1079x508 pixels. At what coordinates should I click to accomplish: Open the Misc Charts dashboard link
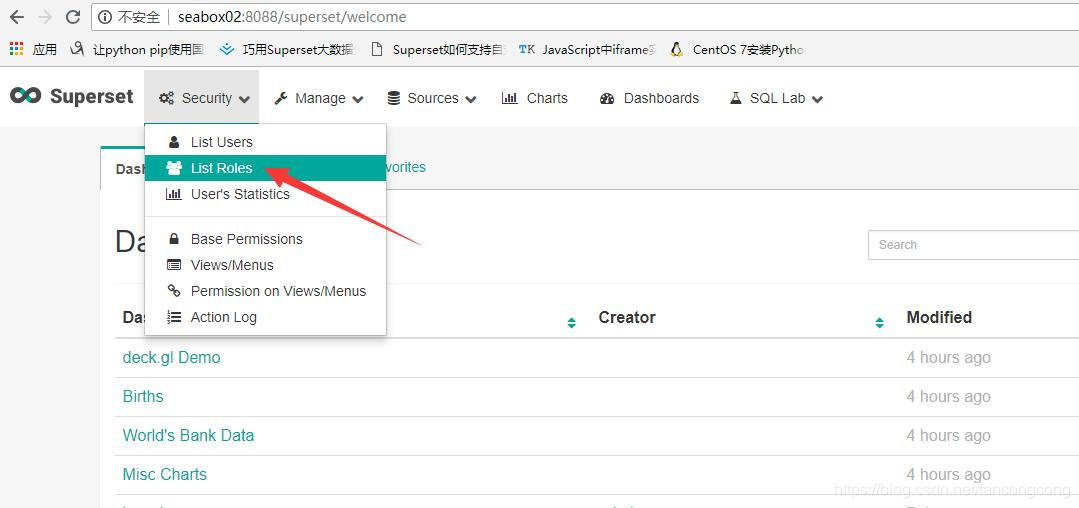(x=164, y=474)
